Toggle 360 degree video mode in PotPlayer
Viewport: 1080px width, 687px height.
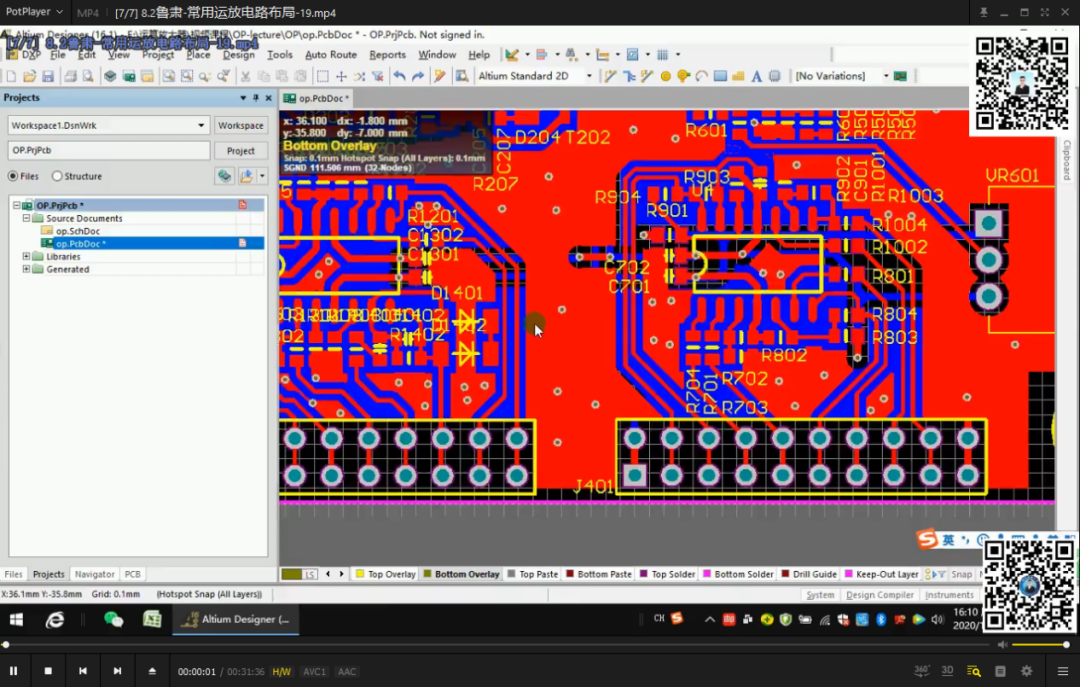click(x=921, y=670)
